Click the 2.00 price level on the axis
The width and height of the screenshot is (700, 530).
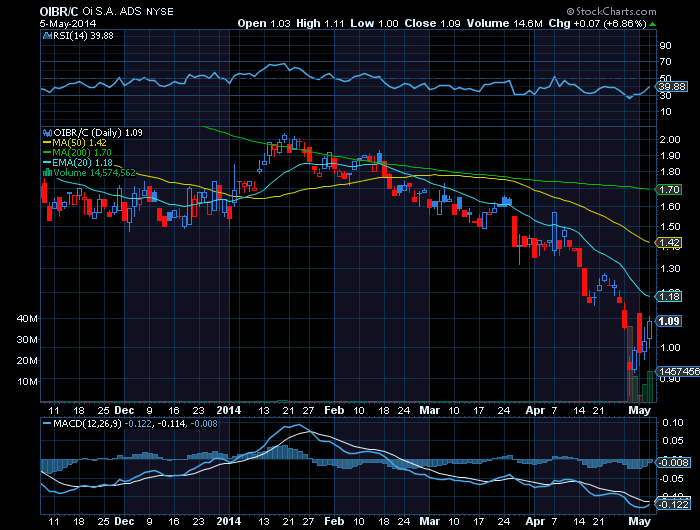[x=670, y=140]
